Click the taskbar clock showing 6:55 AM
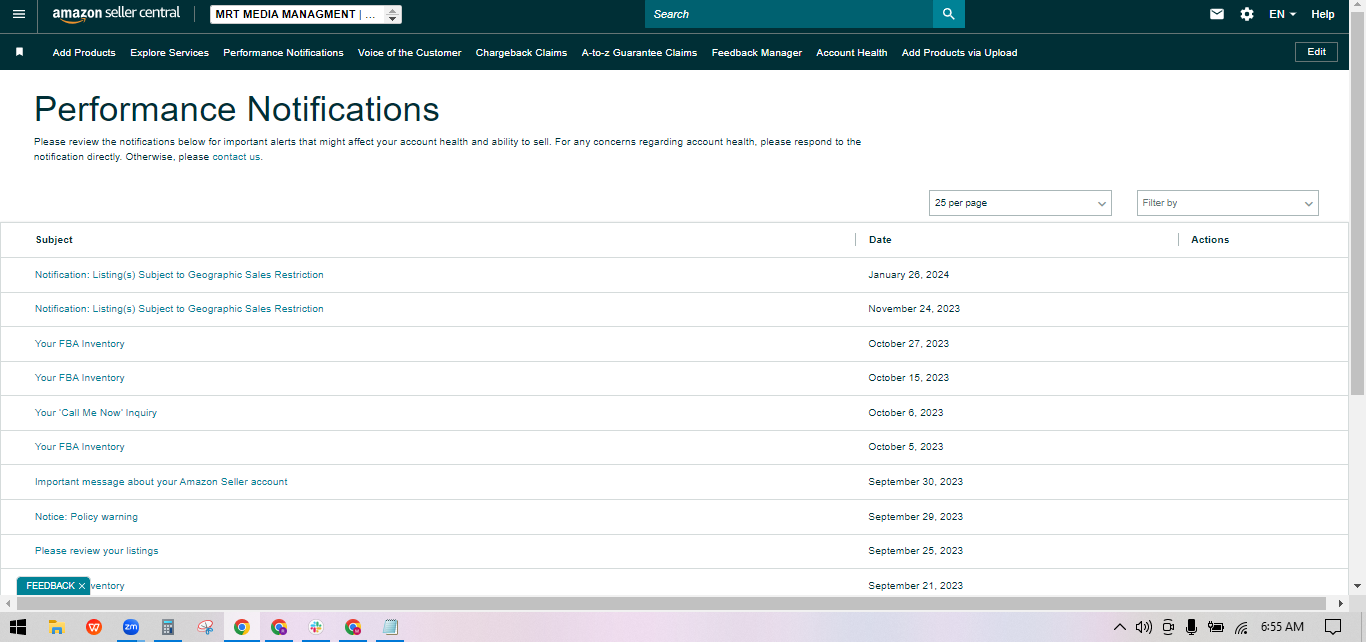Image resolution: width=1366 pixels, height=642 pixels. 1282,627
